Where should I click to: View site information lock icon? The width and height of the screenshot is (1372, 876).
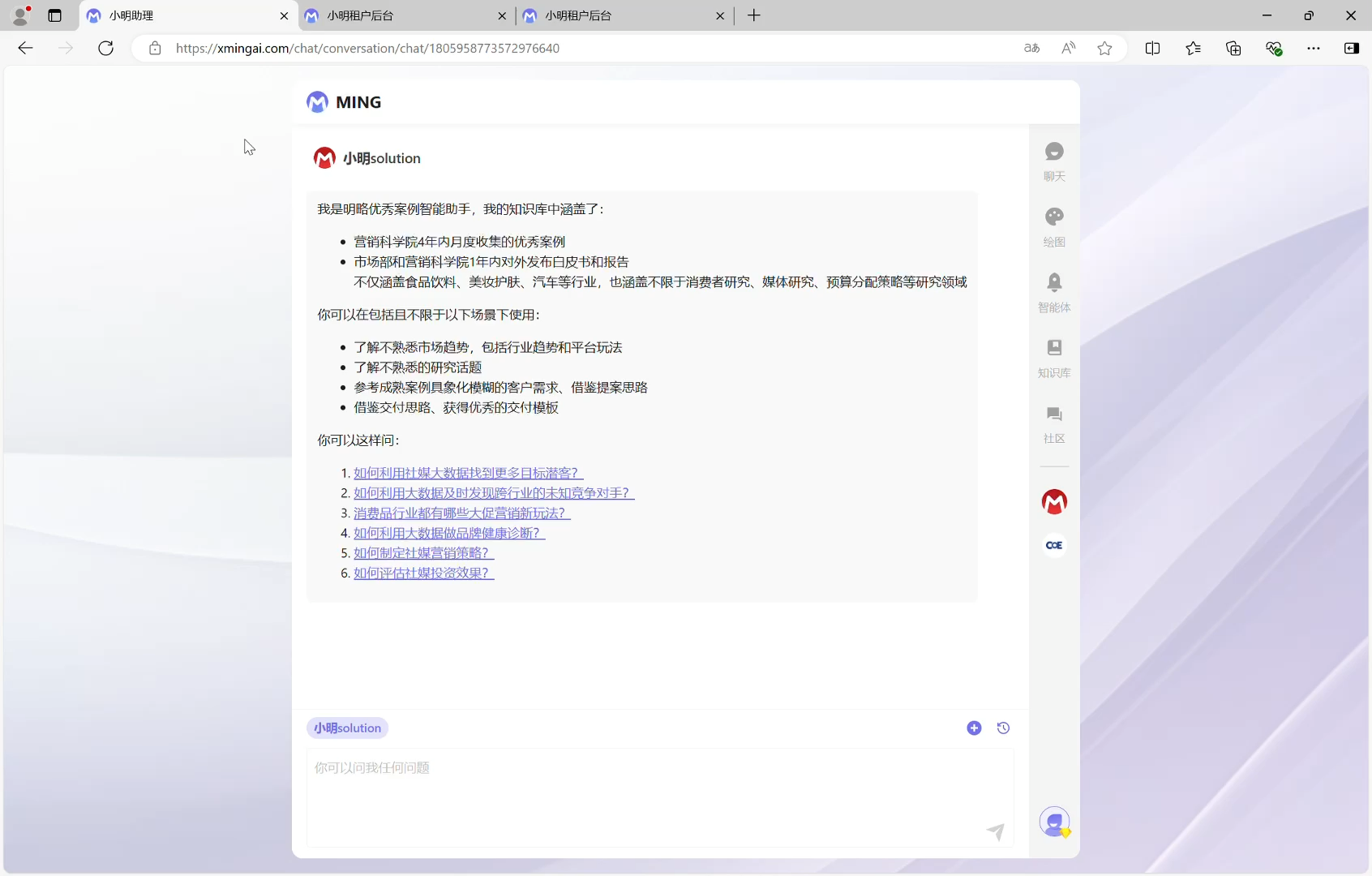[155, 49]
